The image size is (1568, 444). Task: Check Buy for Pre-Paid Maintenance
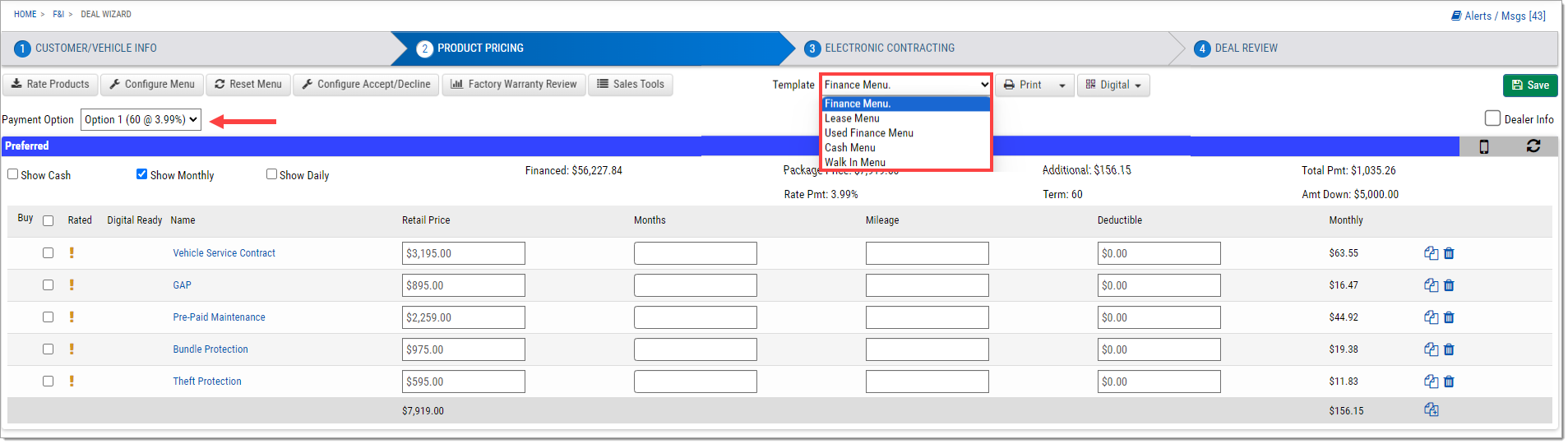(48, 317)
